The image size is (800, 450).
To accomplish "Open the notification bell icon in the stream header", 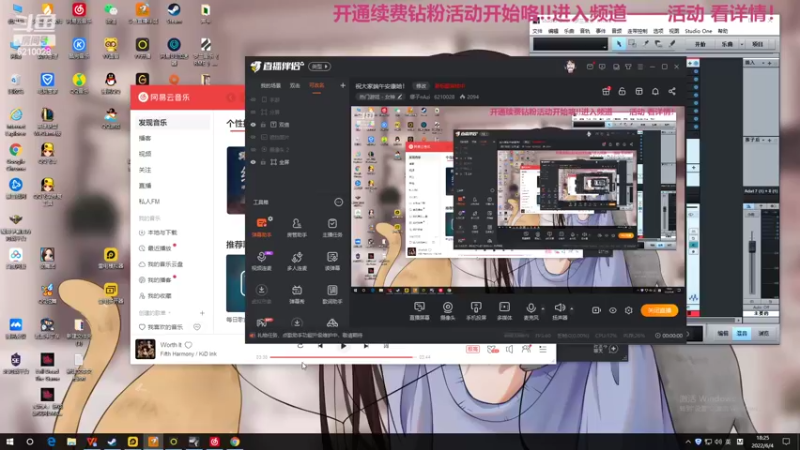I will tap(655, 91).
